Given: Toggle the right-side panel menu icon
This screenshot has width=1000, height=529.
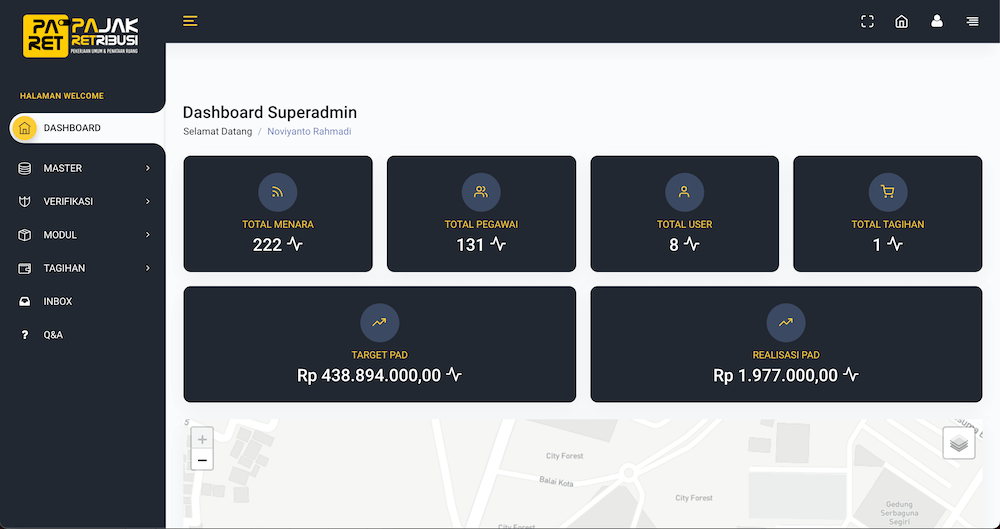Looking at the screenshot, I should [972, 21].
